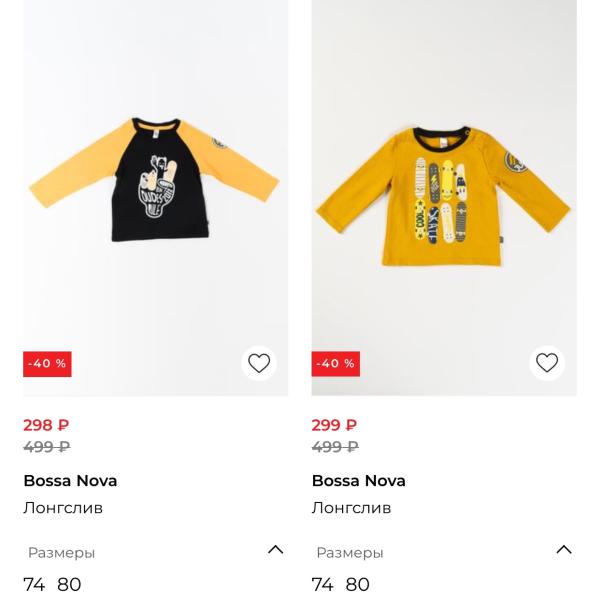
Task: Collapse sizes for the 298 ₽ longsleeve
Action: pyautogui.click(x=276, y=550)
